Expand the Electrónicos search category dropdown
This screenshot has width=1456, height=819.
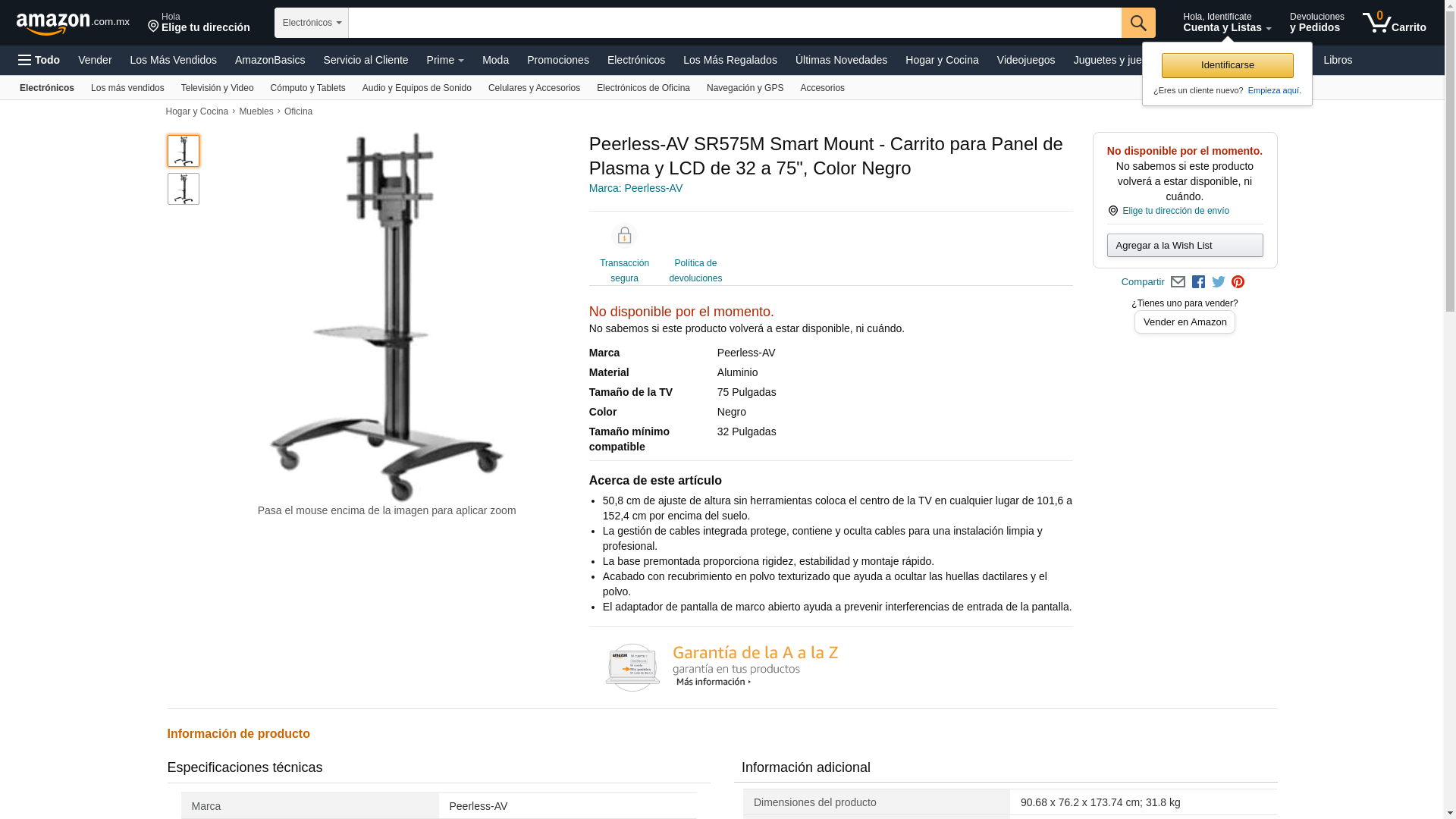pyautogui.click(x=312, y=23)
